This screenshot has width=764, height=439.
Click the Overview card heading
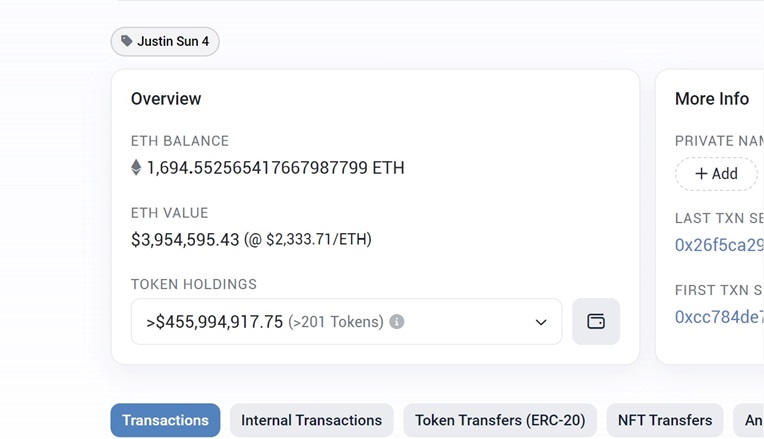click(166, 99)
